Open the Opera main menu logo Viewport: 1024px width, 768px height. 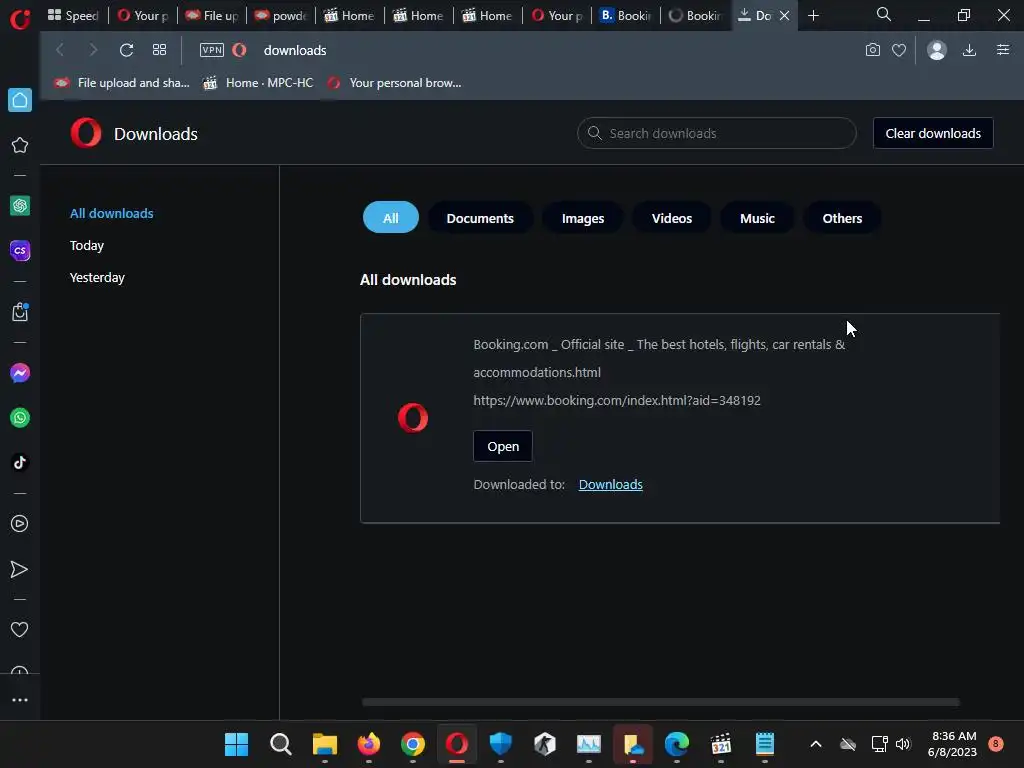click(20, 18)
